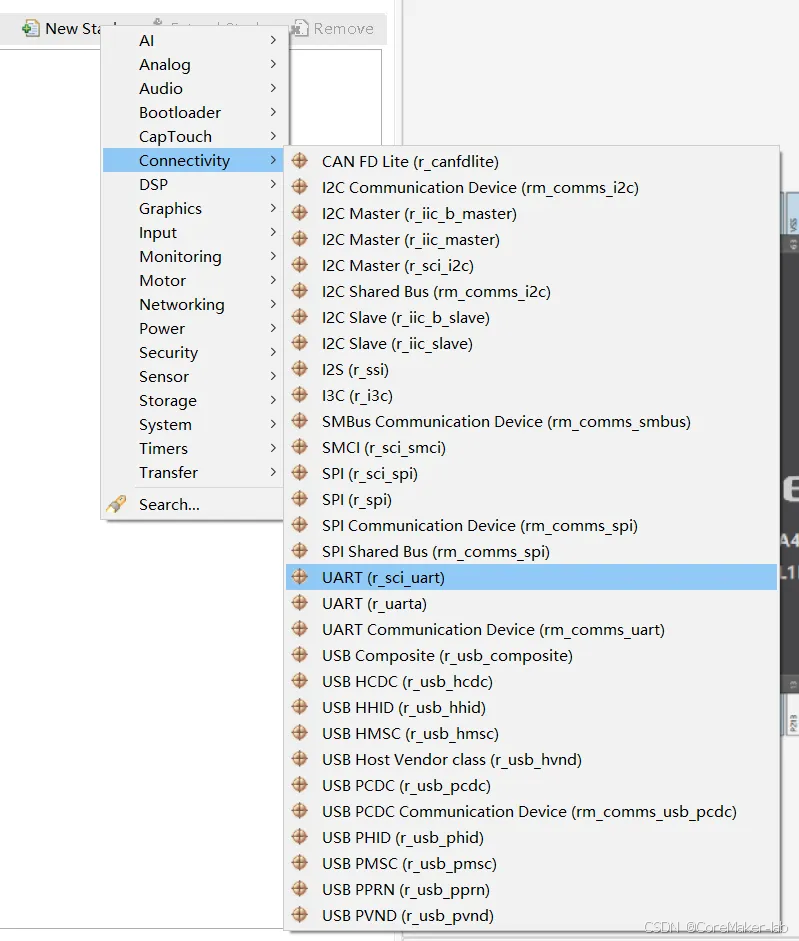Open the Transfer submenu
Image resolution: width=799 pixels, height=941 pixels.
(193, 472)
